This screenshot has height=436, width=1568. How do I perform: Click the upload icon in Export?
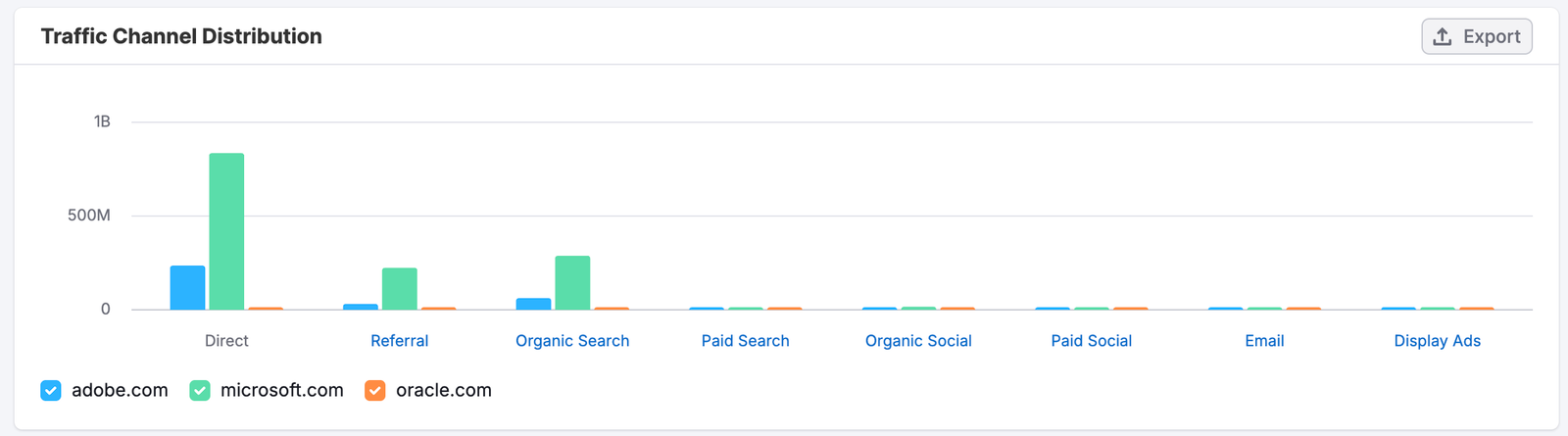click(x=1443, y=37)
